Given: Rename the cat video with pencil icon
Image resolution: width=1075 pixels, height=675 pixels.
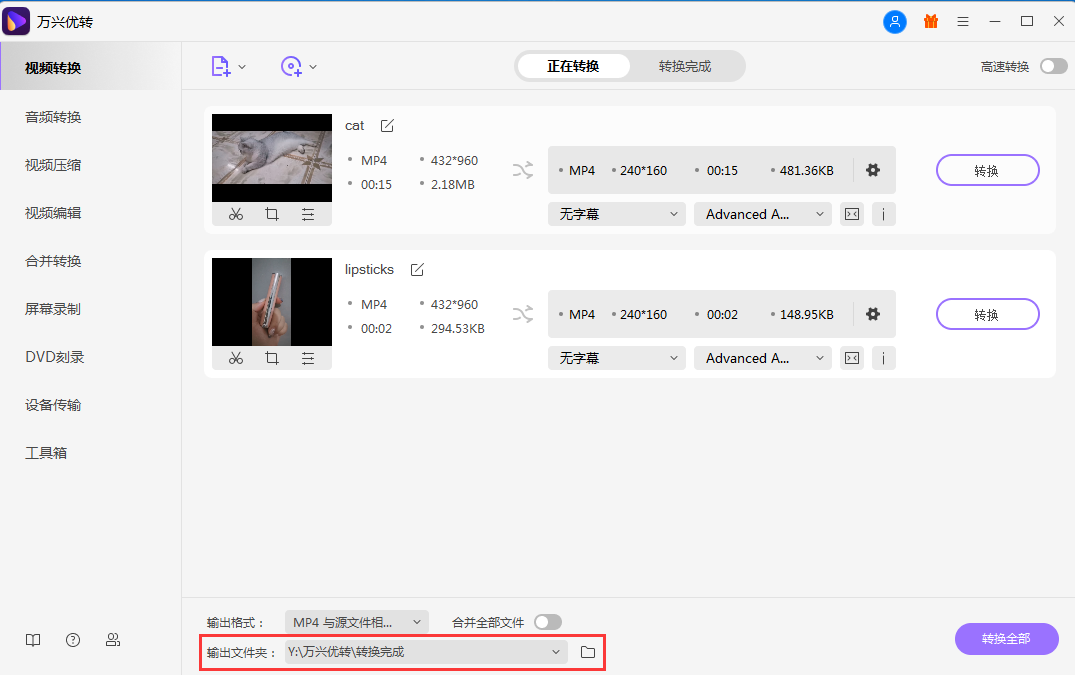Looking at the screenshot, I should pos(386,125).
